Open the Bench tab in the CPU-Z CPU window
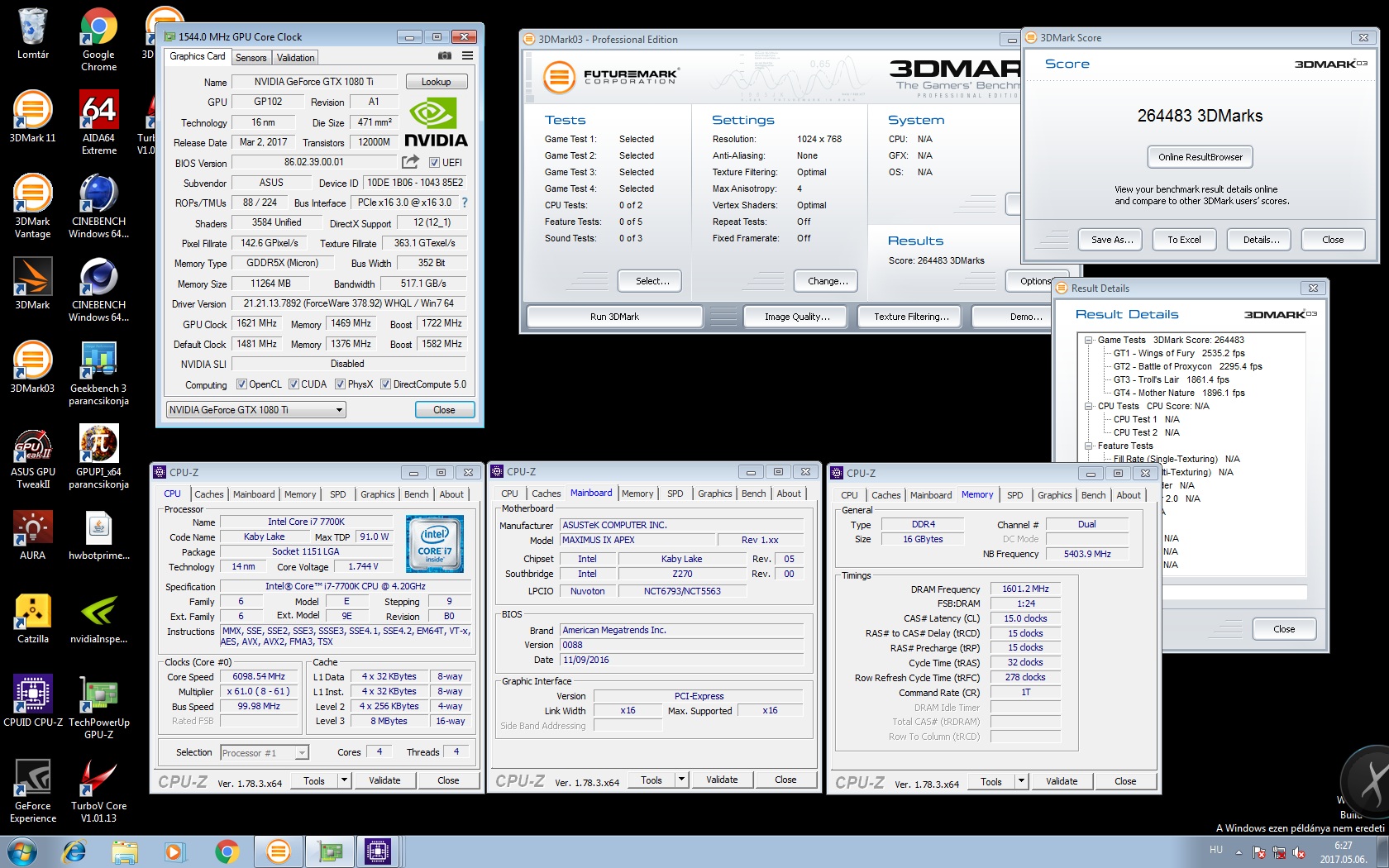 click(x=417, y=494)
